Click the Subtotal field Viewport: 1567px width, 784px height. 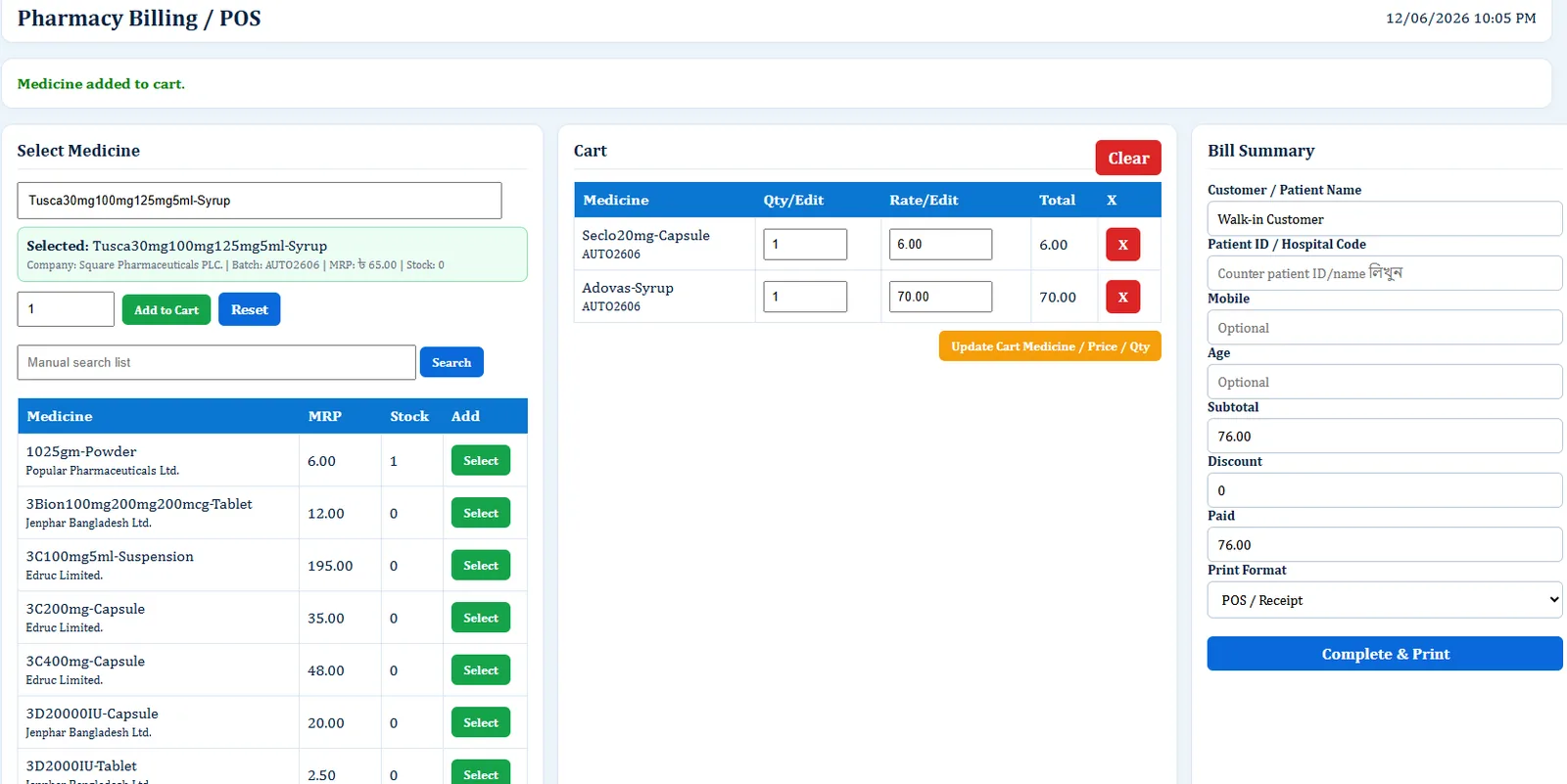point(1385,437)
